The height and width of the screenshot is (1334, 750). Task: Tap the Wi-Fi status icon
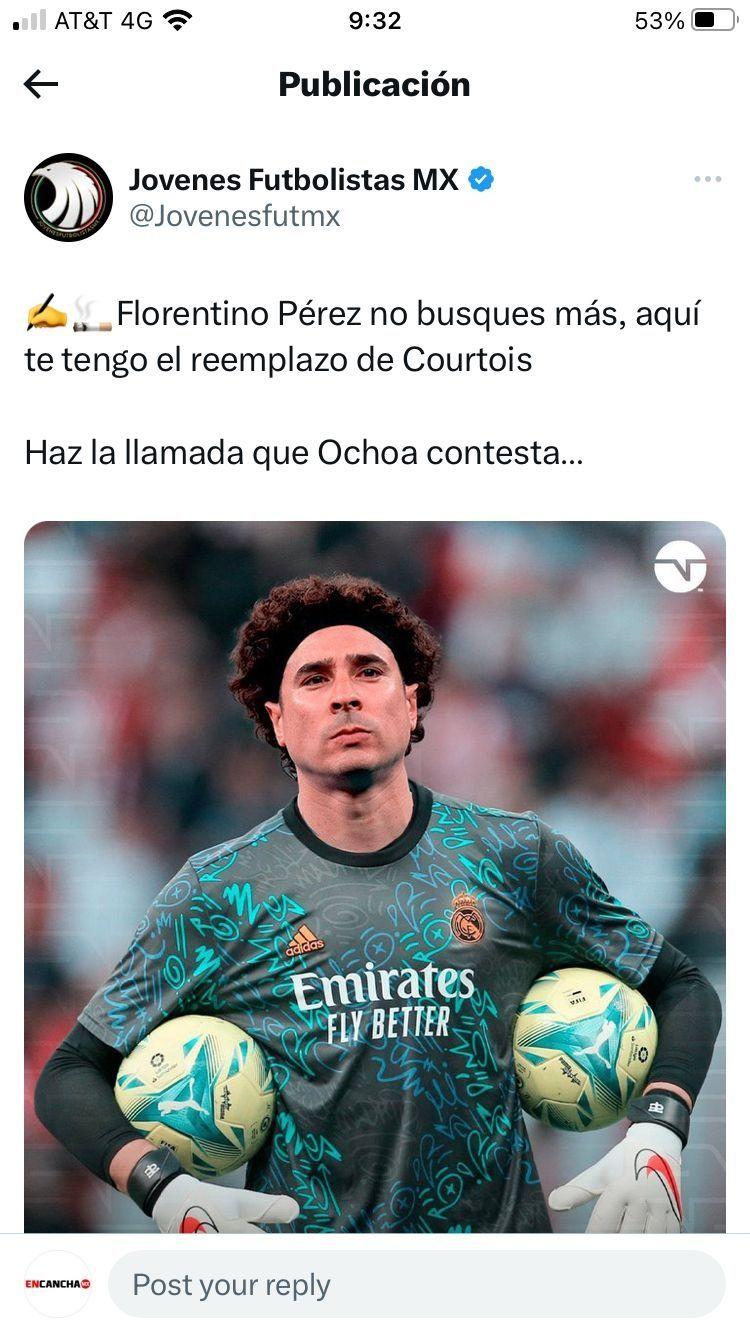click(x=178, y=20)
